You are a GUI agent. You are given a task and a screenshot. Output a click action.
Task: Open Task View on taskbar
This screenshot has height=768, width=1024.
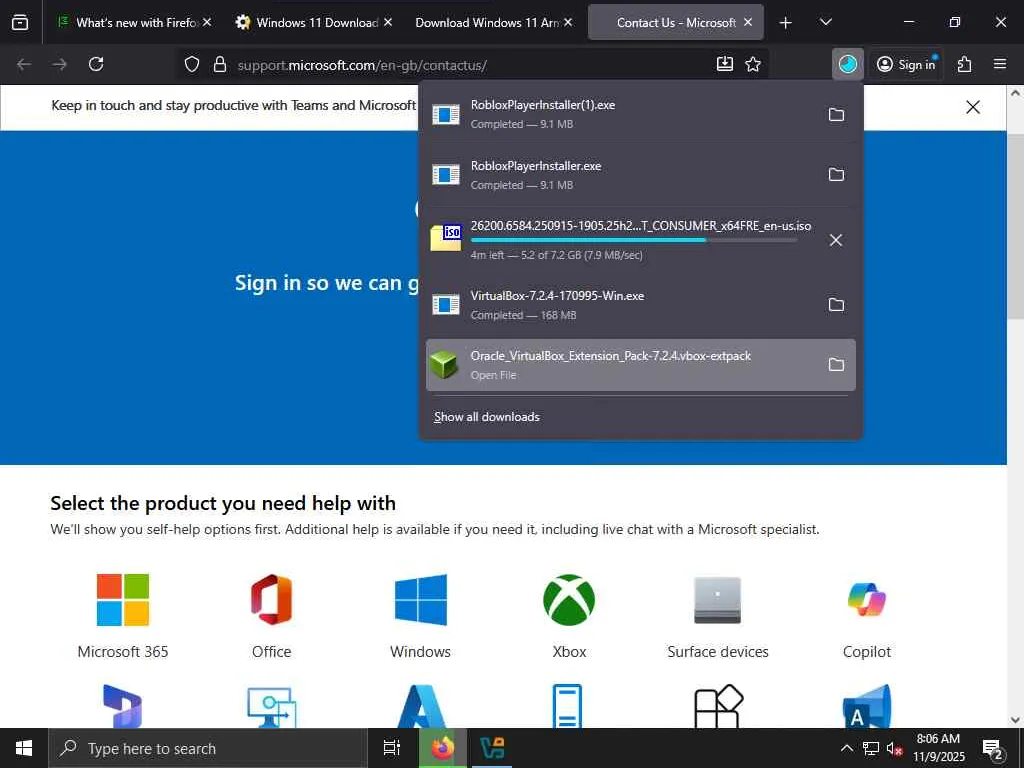click(x=392, y=748)
